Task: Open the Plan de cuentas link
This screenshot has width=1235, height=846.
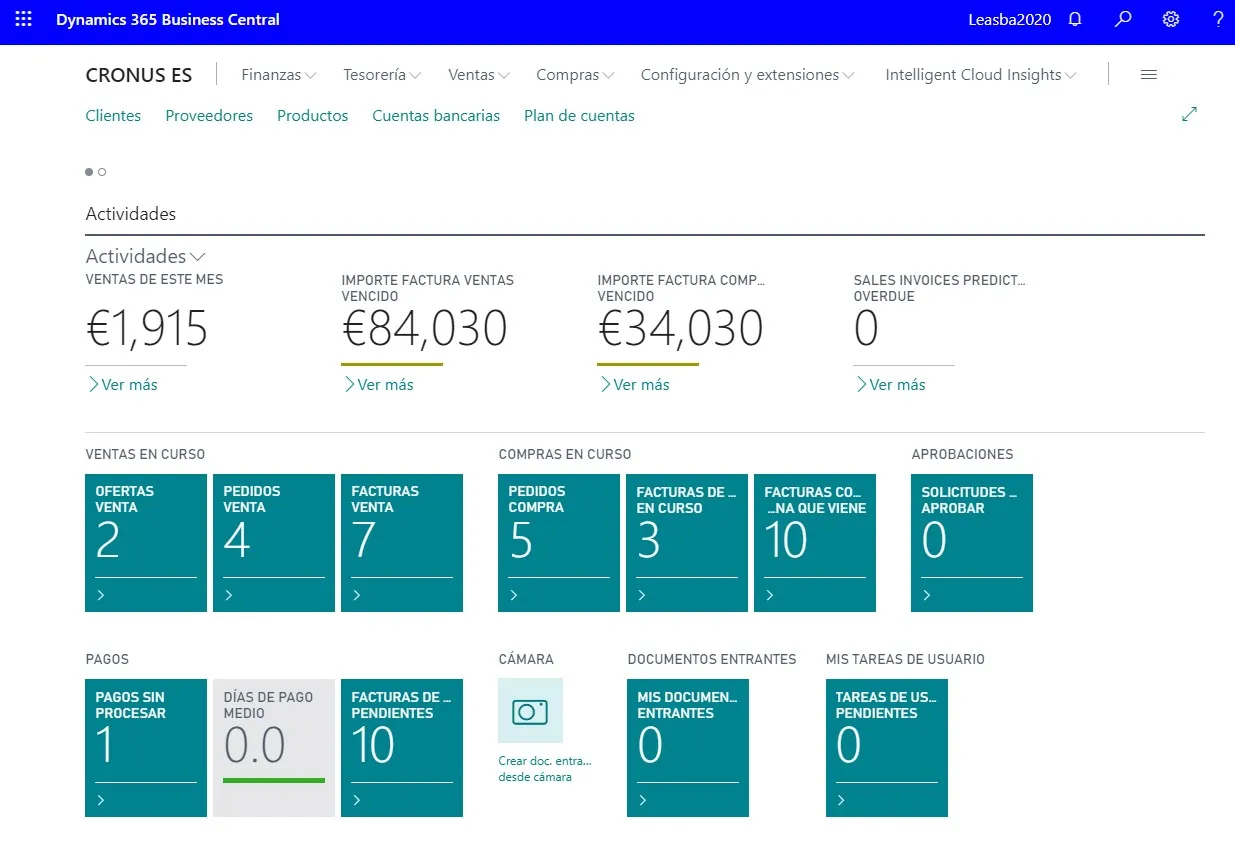Action: 579,116
